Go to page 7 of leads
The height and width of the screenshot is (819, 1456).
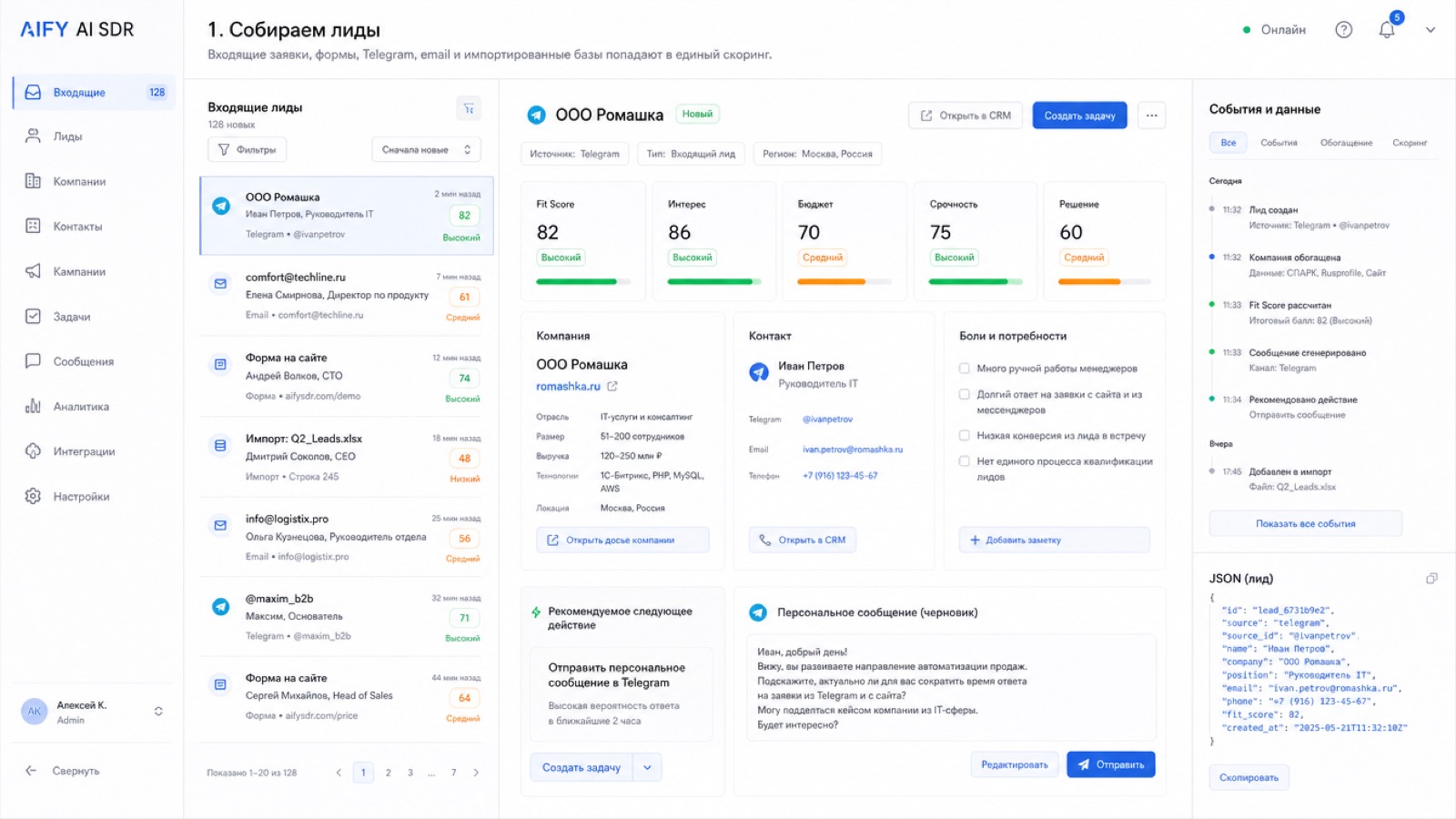click(453, 773)
